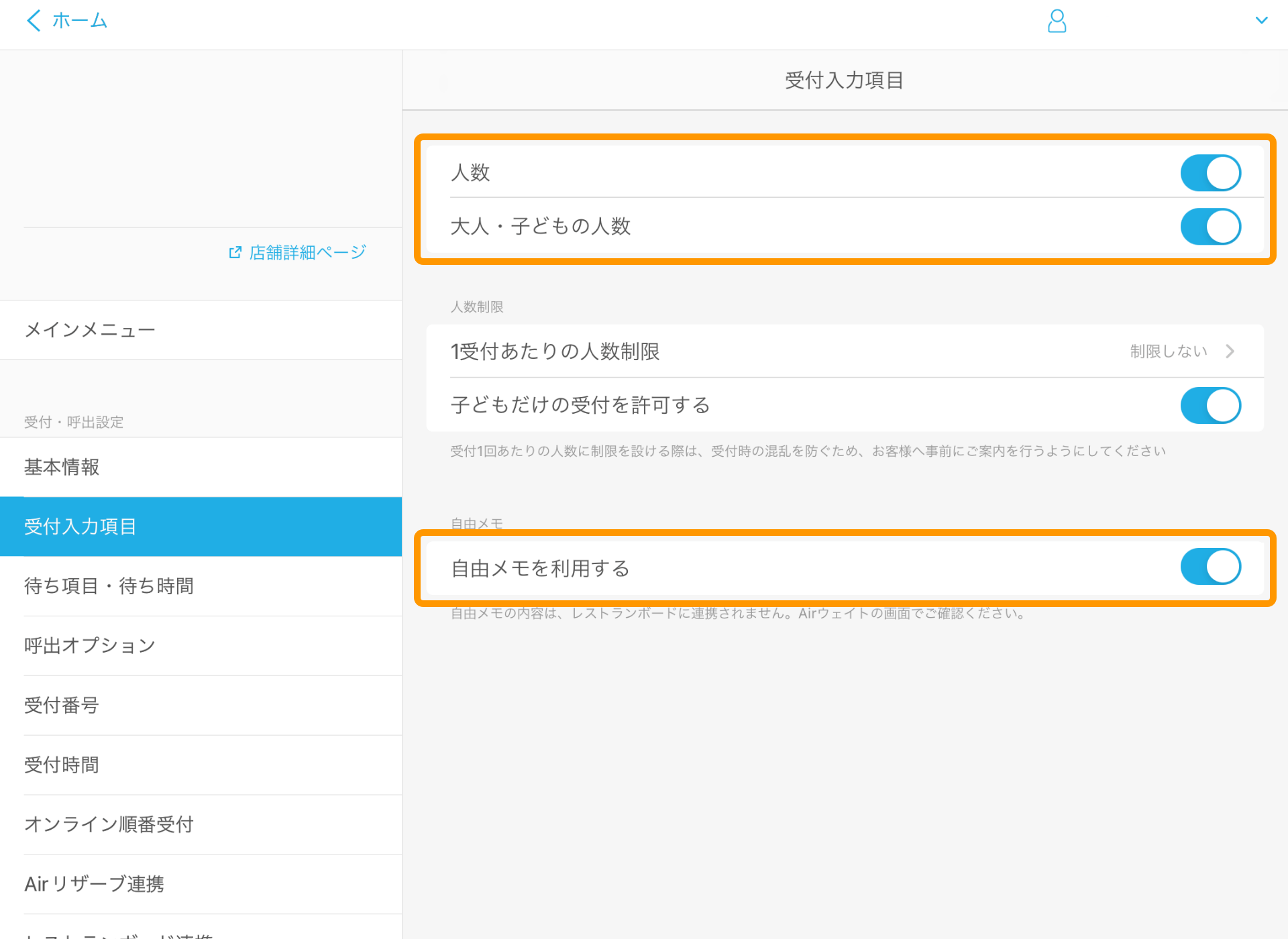
Task: Disable the 人数 toggle
Action: pos(1210,172)
